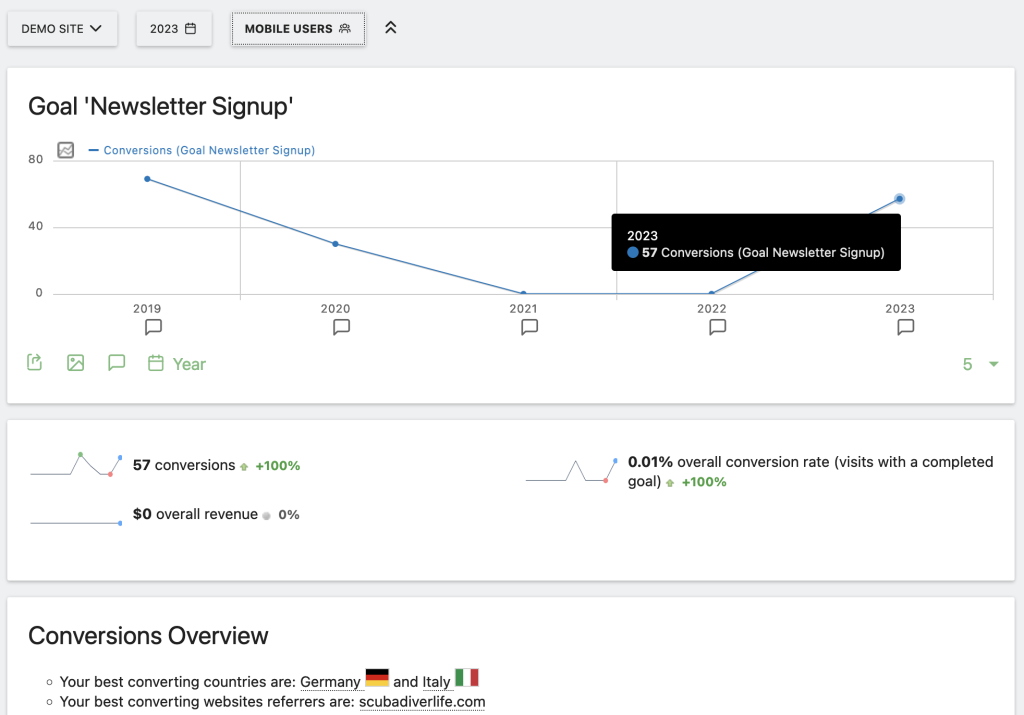Click the 57 conversions sparkline
1024x715 pixels.
74,465
